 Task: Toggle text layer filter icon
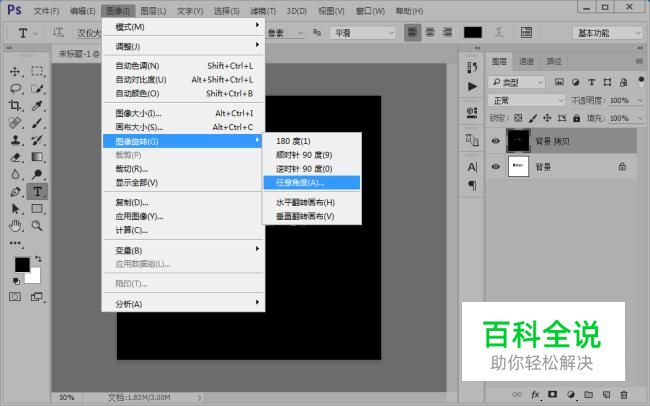coord(592,82)
